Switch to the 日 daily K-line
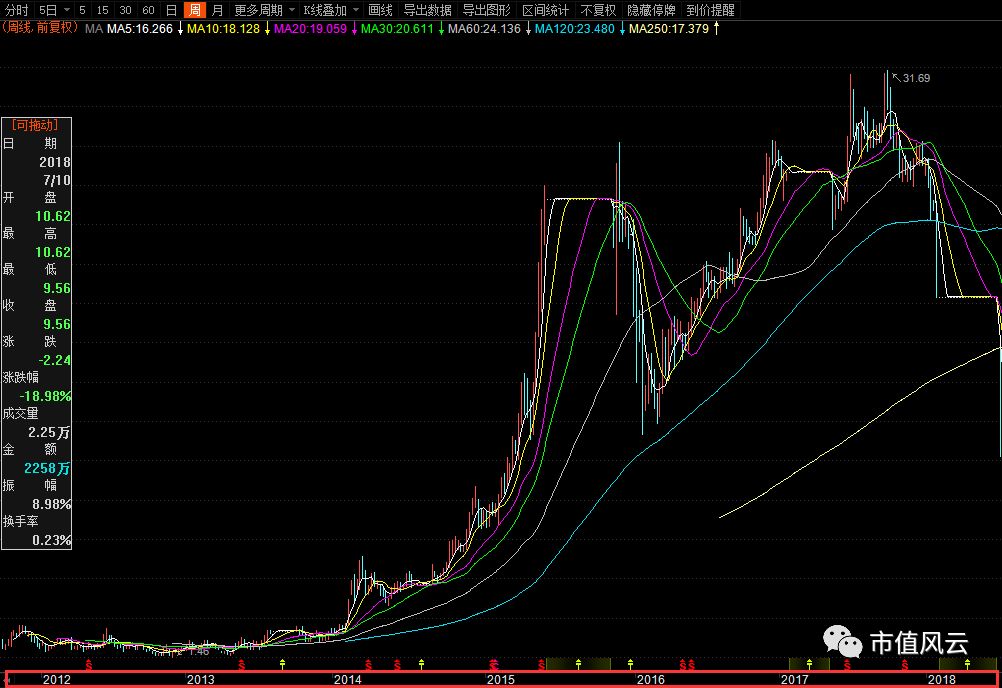Image resolution: width=1002 pixels, height=688 pixels. tap(171, 10)
